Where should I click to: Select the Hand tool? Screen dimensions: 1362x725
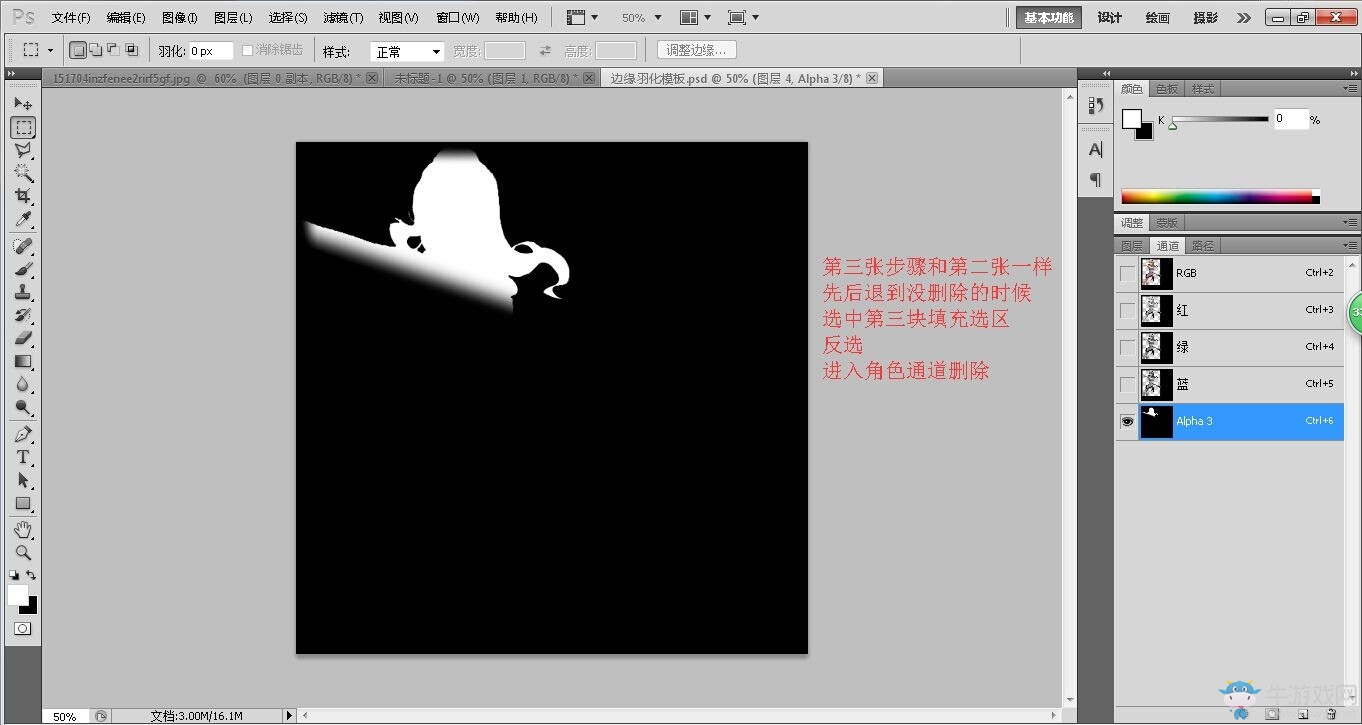pos(23,529)
